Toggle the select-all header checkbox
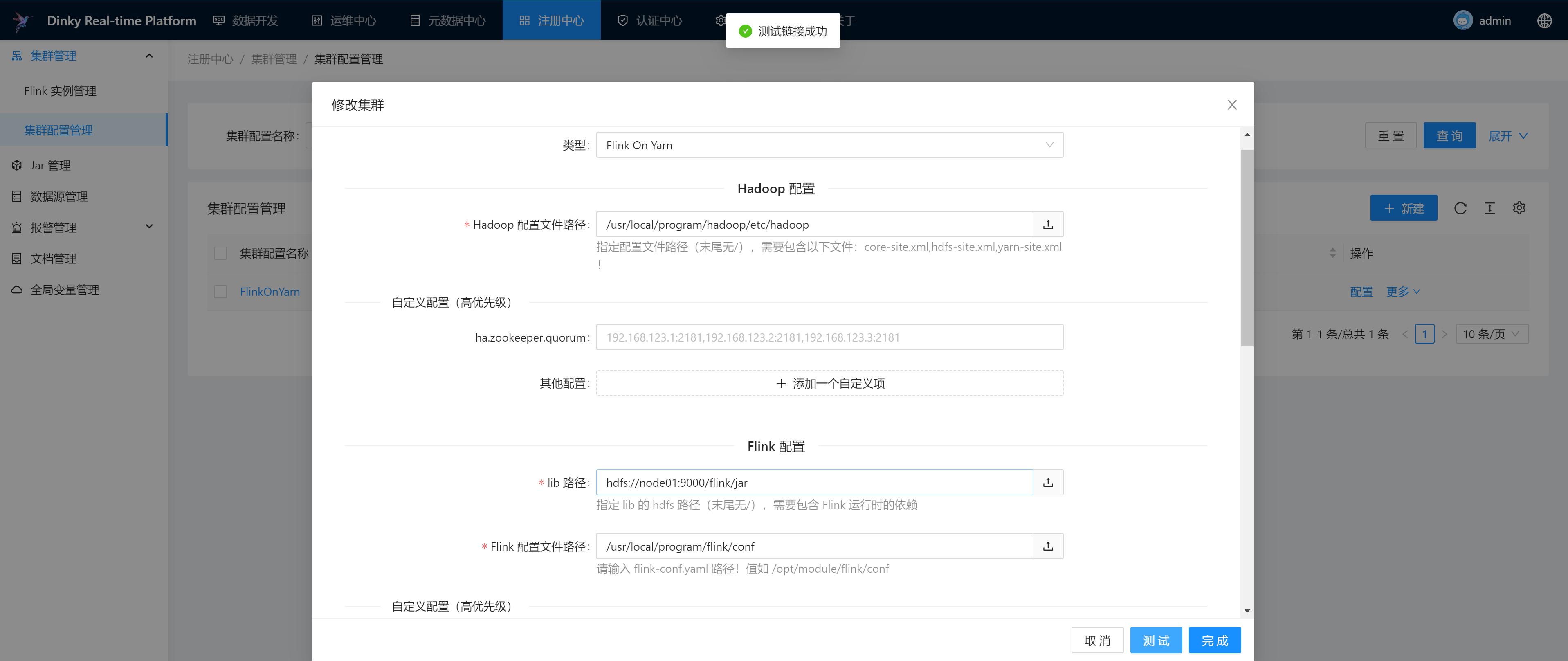This screenshot has height=661, width=1568. coord(220,253)
